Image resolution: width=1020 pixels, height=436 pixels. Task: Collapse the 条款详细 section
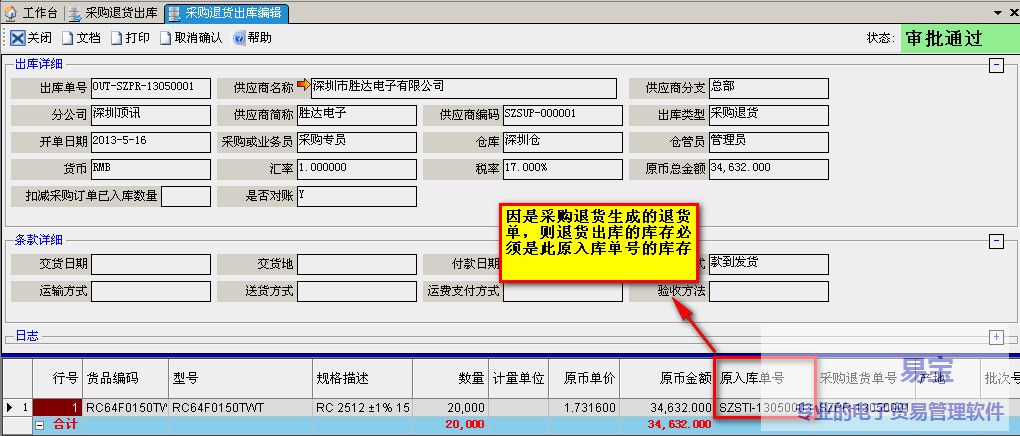tap(995, 241)
